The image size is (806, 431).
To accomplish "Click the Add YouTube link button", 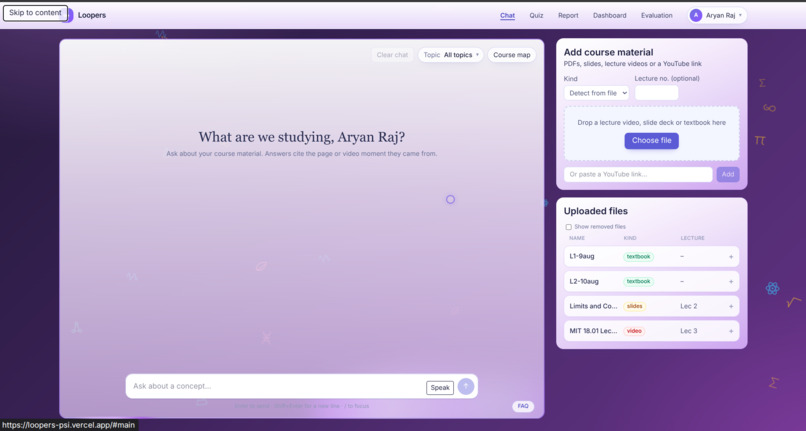I will (728, 174).
